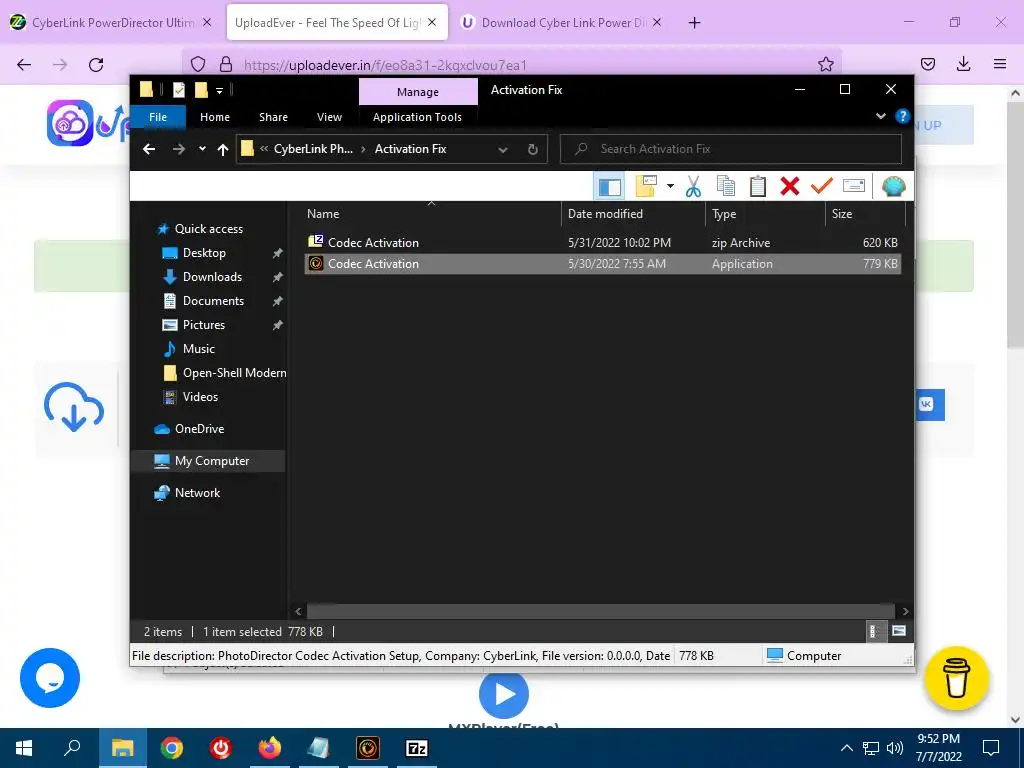Click the Email envelope icon in toolbar
This screenshot has height=768, width=1024.
[854, 187]
